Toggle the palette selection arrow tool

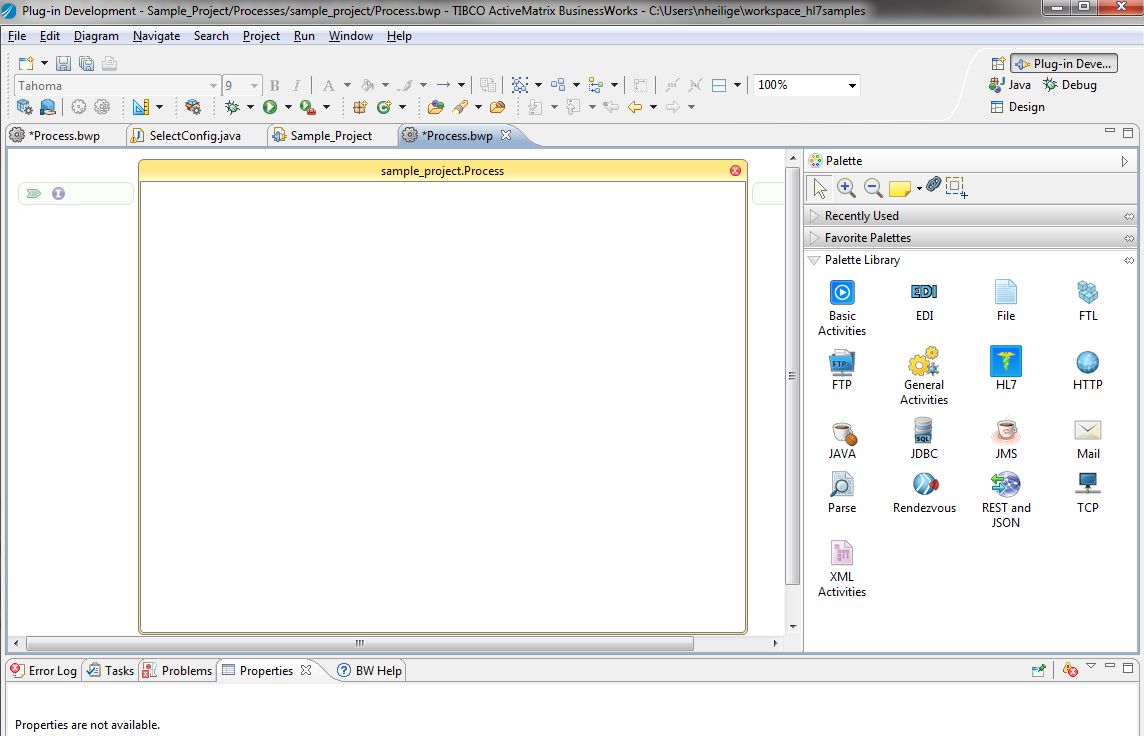point(820,187)
